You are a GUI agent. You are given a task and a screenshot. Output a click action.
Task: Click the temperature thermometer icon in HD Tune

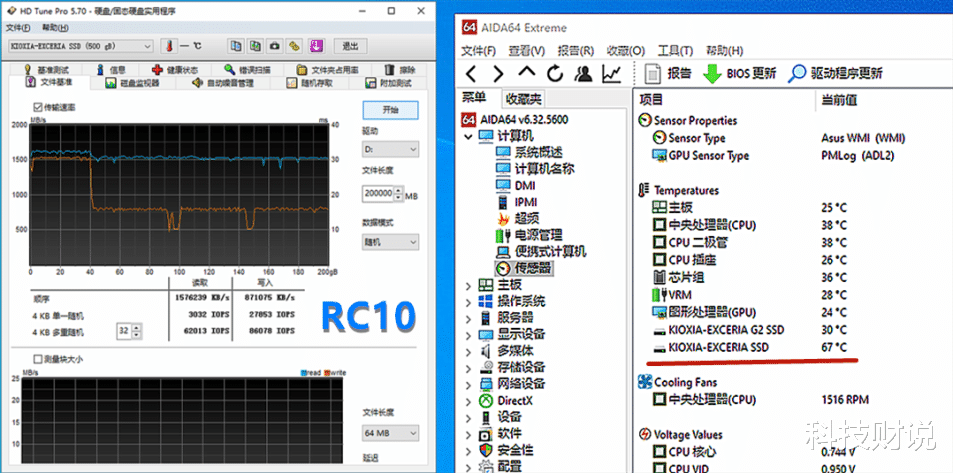click(168, 46)
